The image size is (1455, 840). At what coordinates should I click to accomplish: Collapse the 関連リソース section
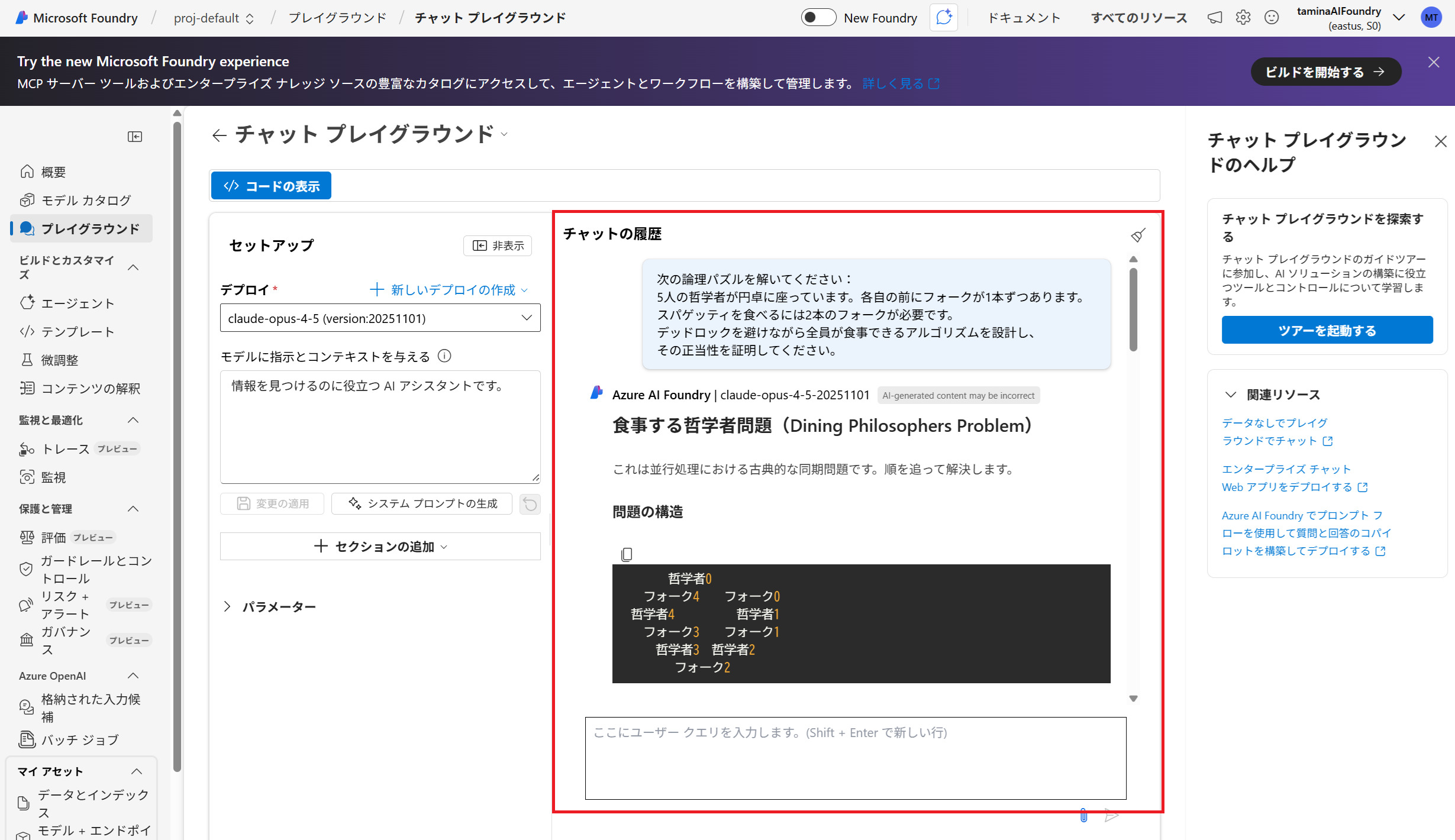click(x=1231, y=395)
